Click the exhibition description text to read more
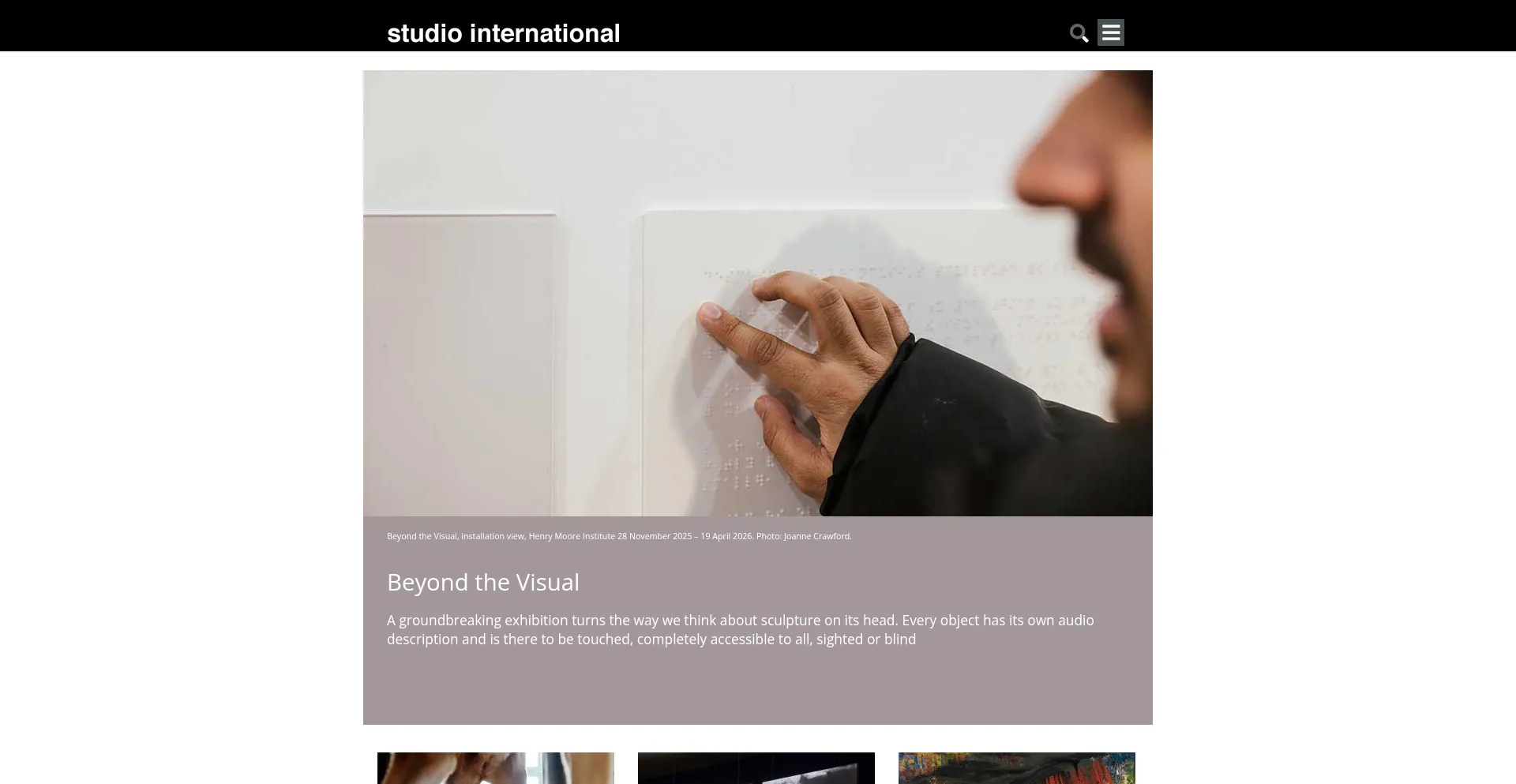This screenshot has width=1516, height=784. pos(739,629)
